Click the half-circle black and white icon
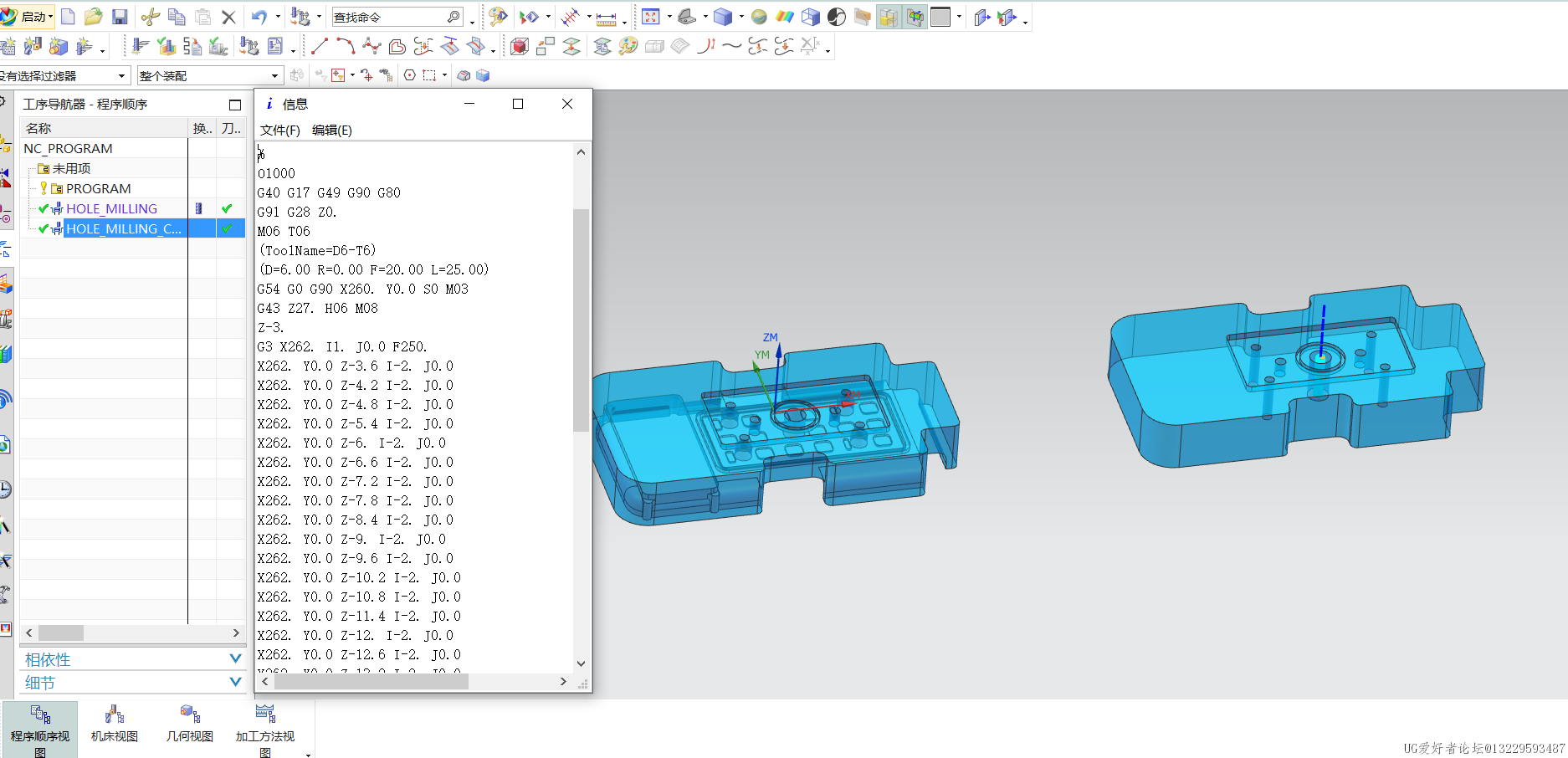 tap(836, 17)
